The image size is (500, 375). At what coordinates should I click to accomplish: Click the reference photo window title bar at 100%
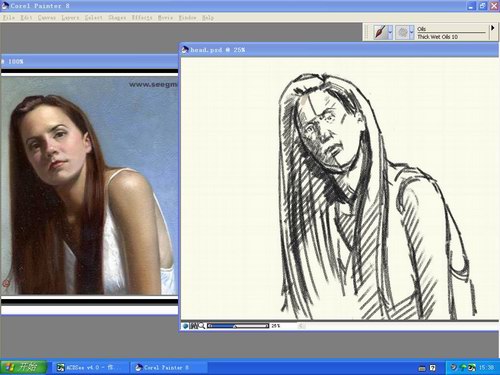point(89,62)
